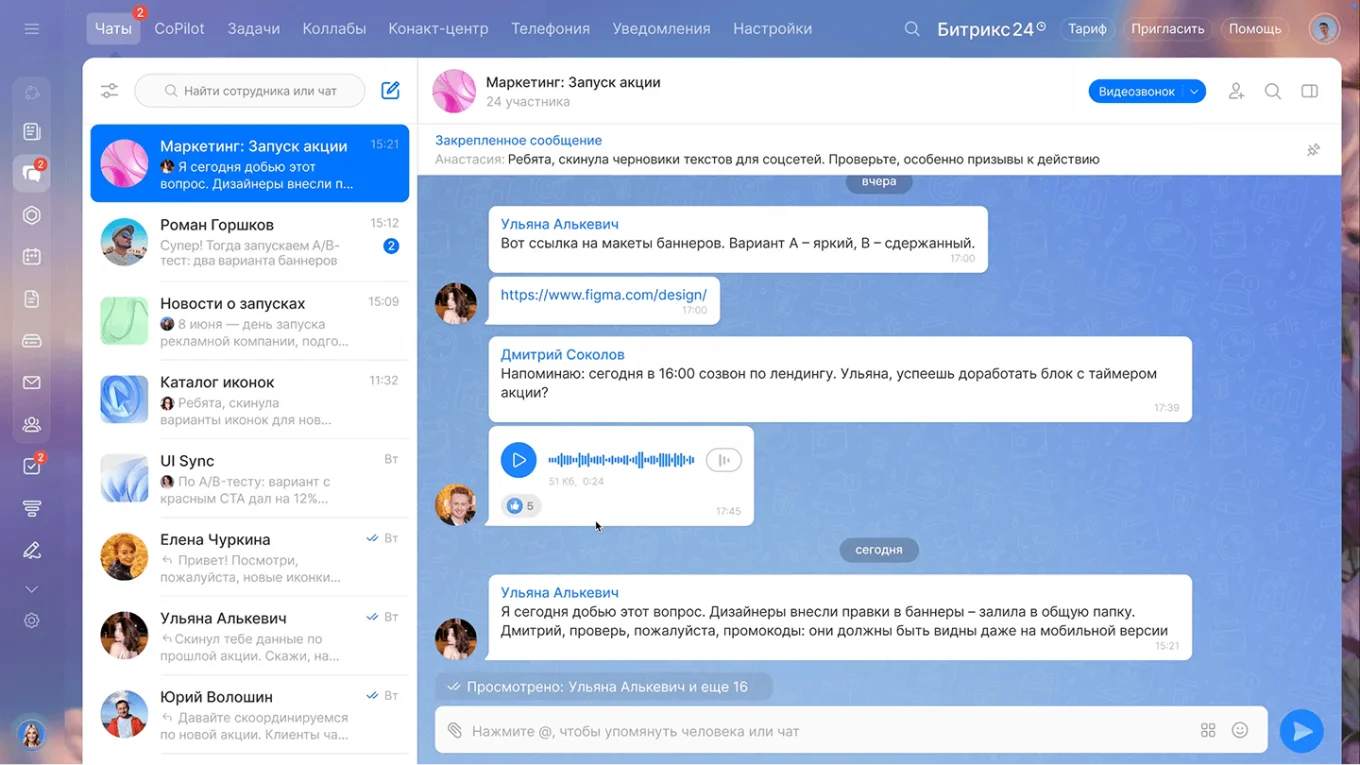
Task: Open the video call options dropdown arrow
Action: point(1196,90)
